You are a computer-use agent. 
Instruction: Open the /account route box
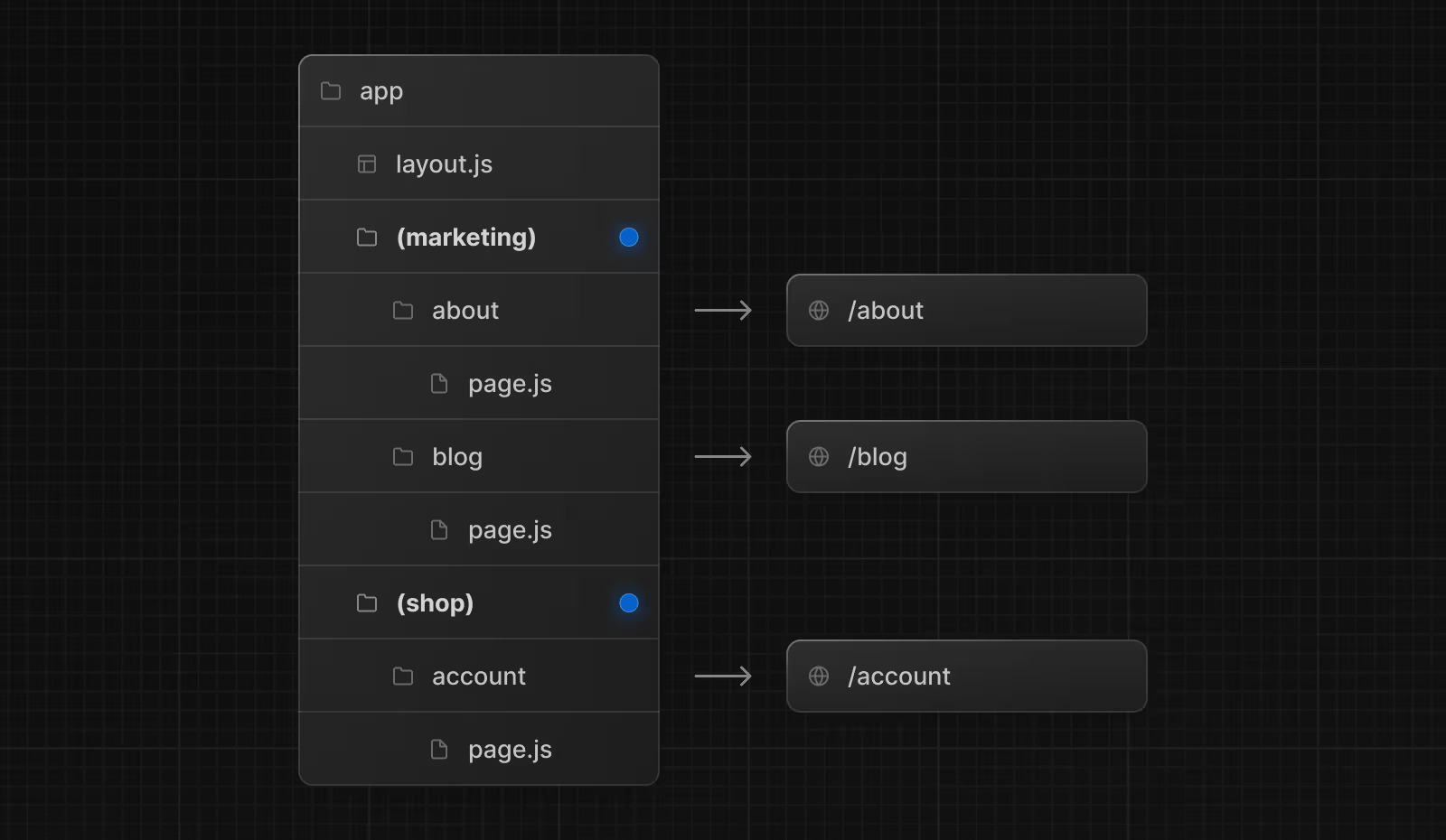[967, 676]
